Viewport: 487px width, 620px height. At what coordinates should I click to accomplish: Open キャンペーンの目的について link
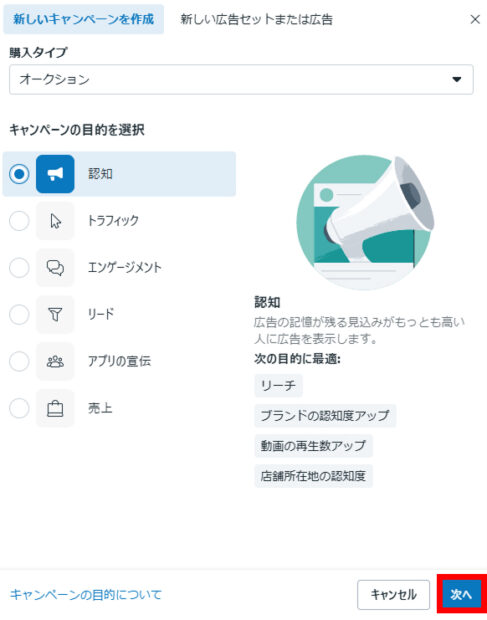(86, 595)
